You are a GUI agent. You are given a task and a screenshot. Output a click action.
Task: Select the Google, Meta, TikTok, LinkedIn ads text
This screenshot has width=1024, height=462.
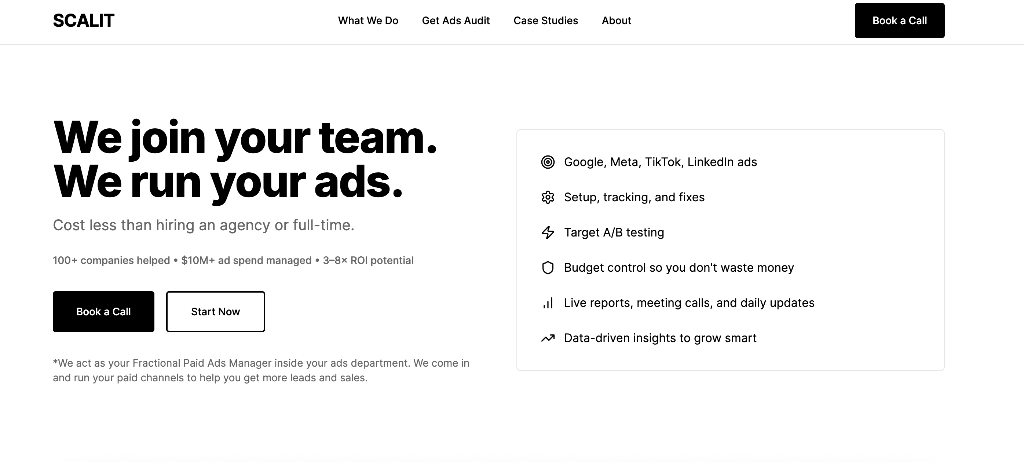click(660, 162)
